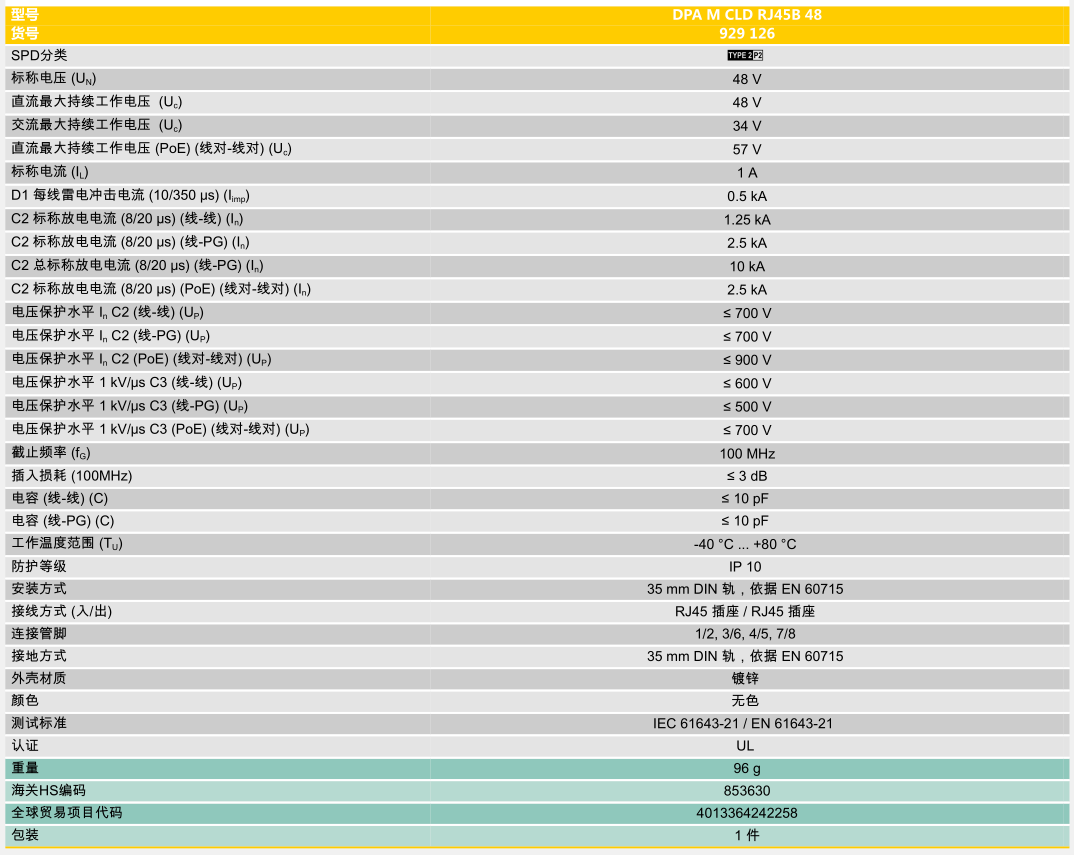Click the article number 929 126
Image resolution: width=1074 pixels, height=855 pixels.
tap(746, 33)
